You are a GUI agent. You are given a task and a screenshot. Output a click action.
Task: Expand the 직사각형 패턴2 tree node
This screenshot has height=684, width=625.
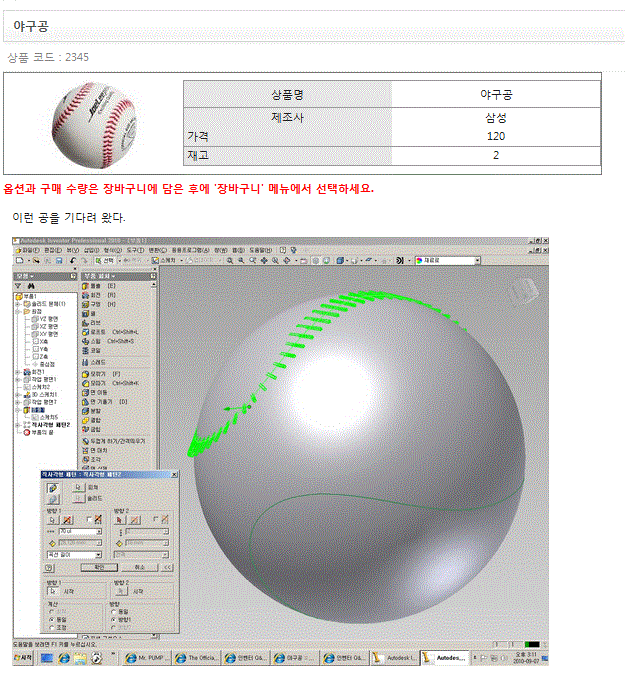(18, 425)
